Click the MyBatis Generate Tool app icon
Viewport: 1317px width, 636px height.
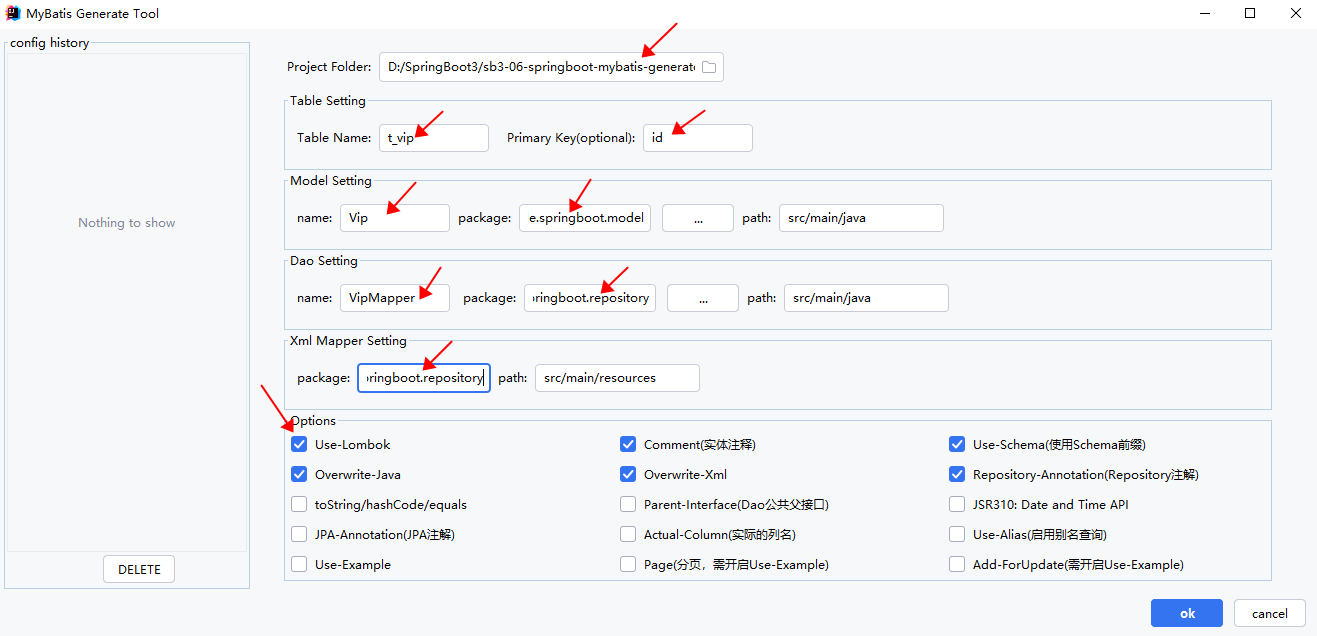click(x=14, y=14)
